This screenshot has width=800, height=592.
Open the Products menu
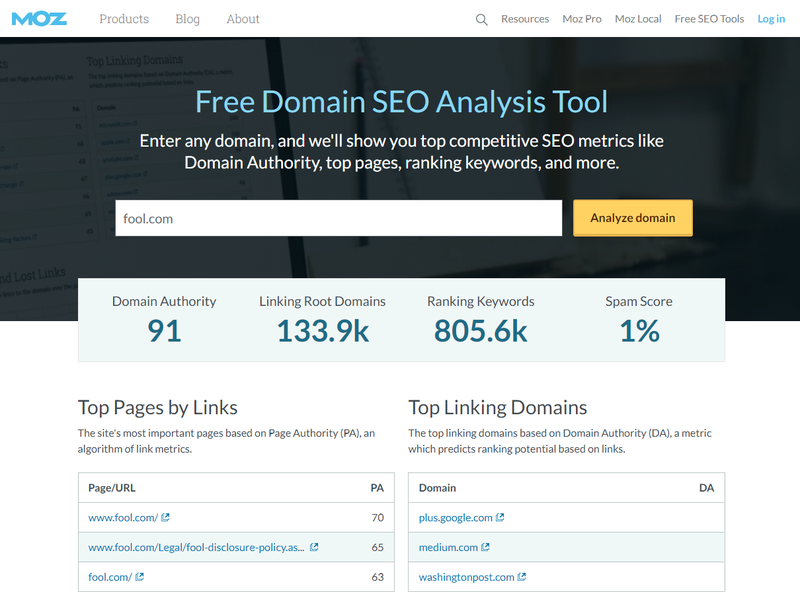pos(124,19)
